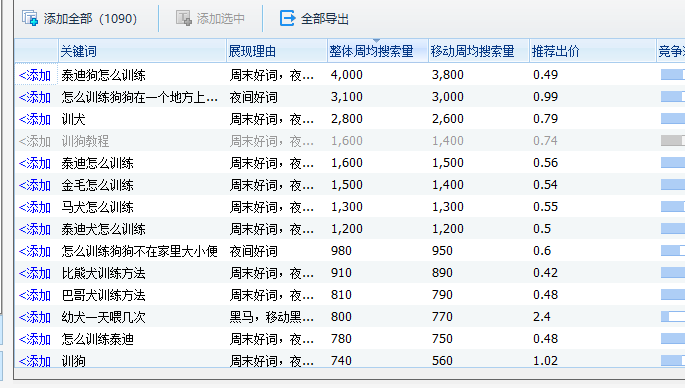
Task: Select keyword text 马犬怎么训练
Action: (x=97, y=207)
